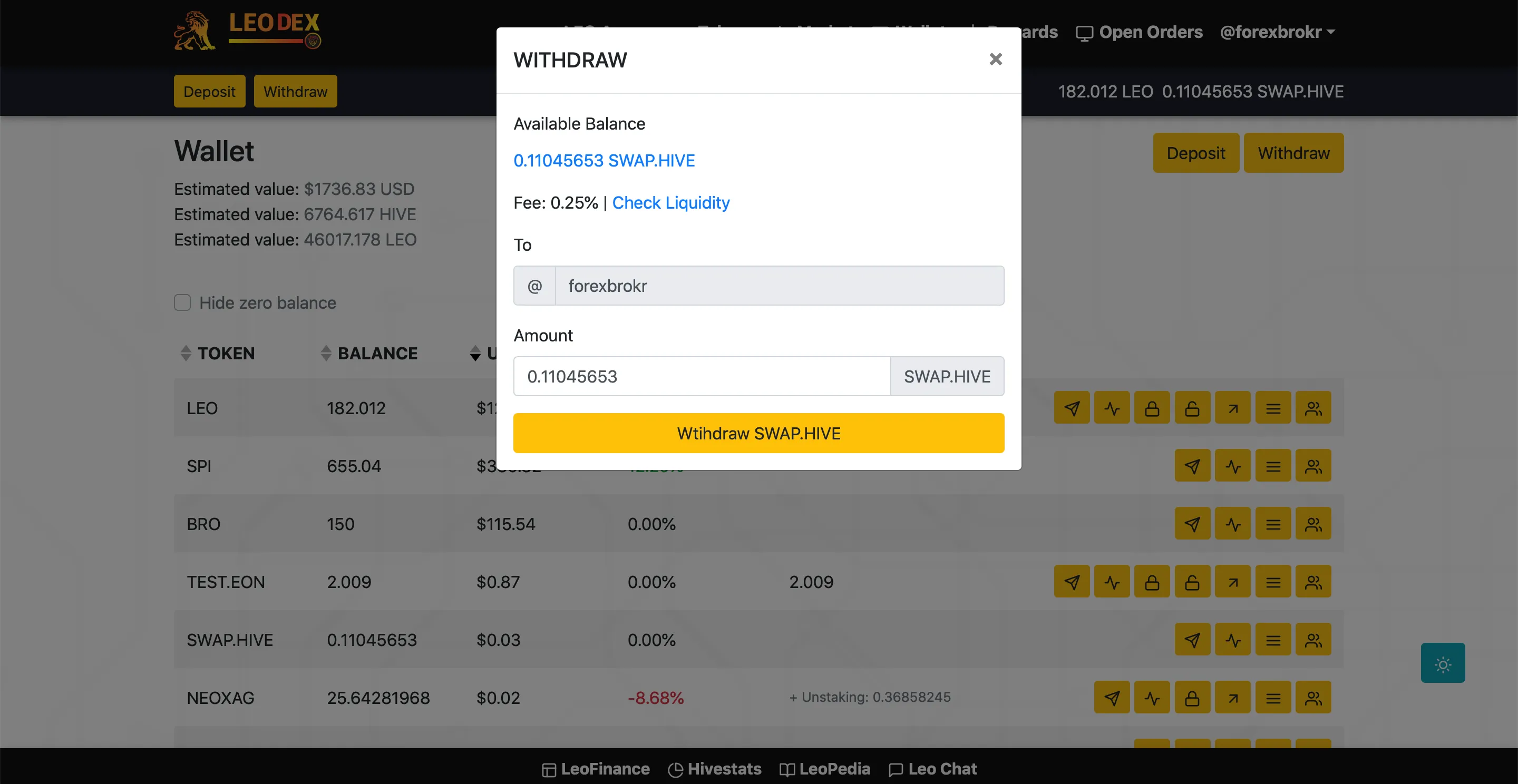Image resolution: width=1518 pixels, height=784 pixels.
Task: Click the Withdraw button in the top bar
Action: coord(295,91)
